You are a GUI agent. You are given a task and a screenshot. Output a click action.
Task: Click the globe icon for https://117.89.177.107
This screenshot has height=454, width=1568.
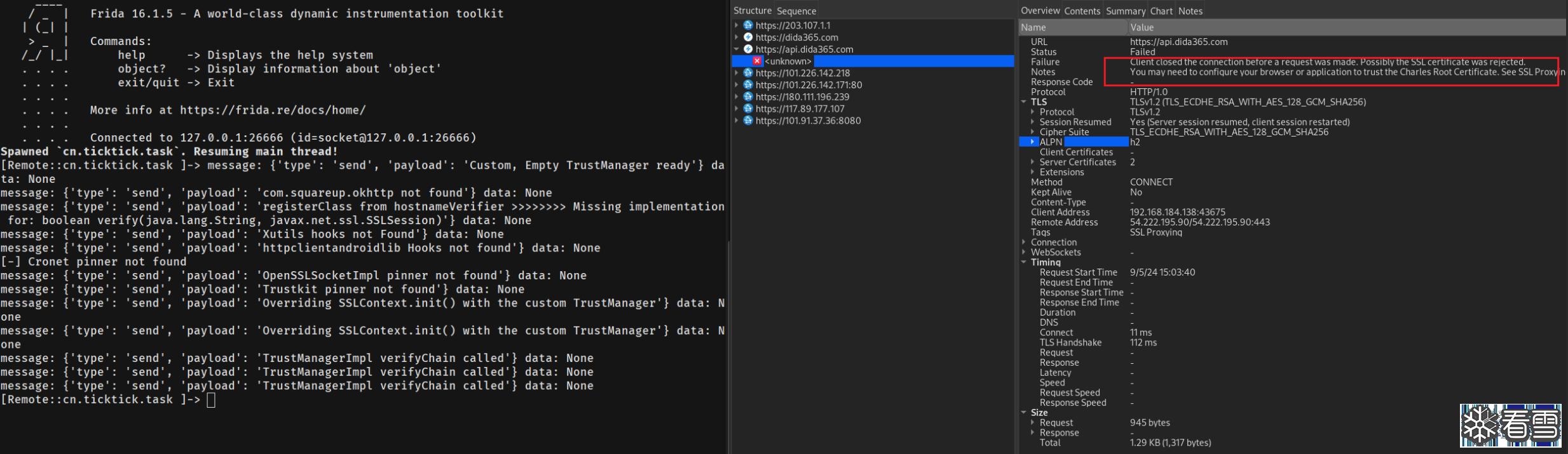click(748, 109)
